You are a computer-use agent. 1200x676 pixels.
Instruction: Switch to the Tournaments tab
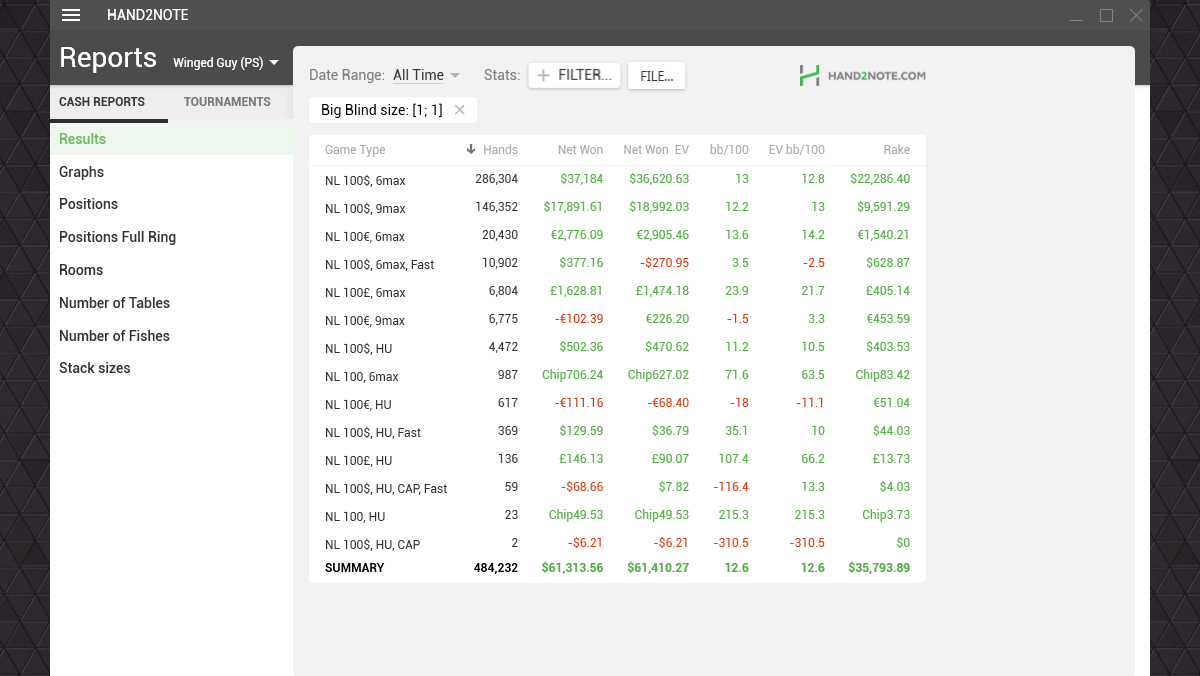coord(227,102)
